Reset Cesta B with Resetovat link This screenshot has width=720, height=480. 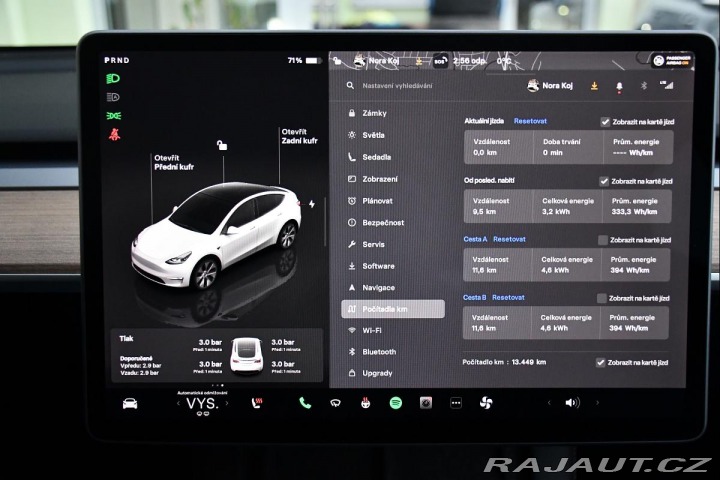pyautogui.click(x=508, y=298)
